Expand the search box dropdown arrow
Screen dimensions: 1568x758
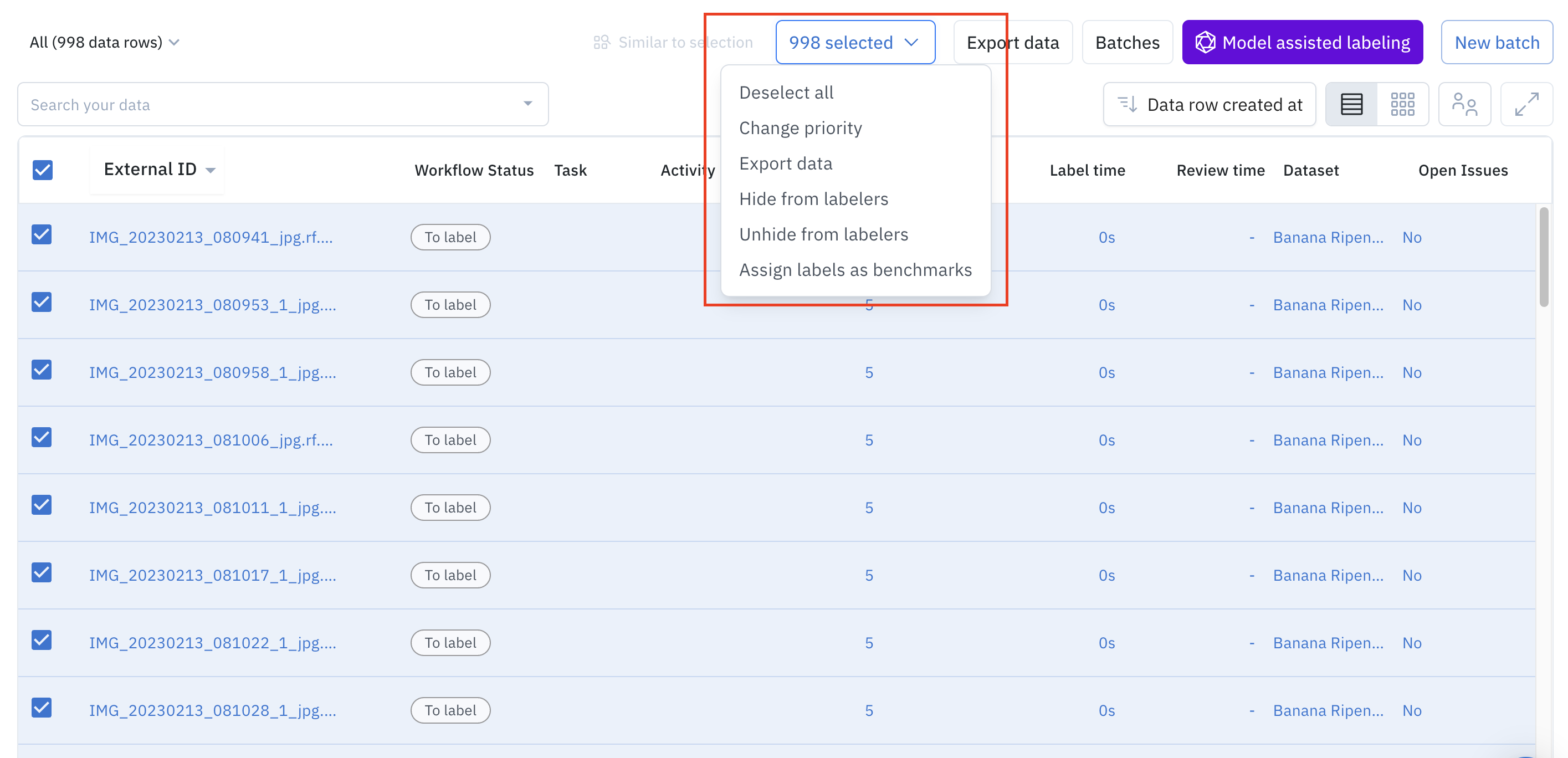coord(527,104)
